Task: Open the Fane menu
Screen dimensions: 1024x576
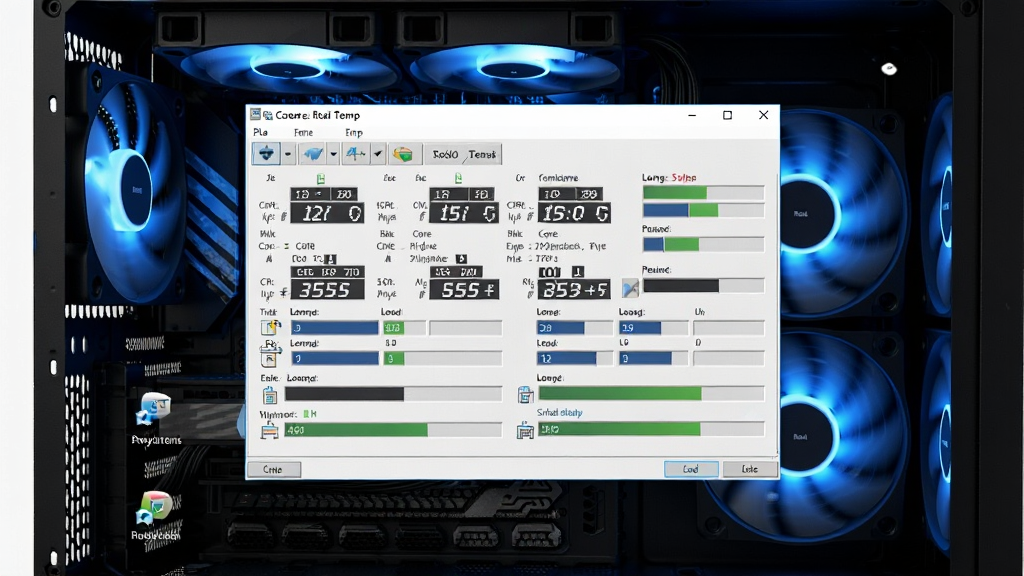Action: click(x=303, y=132)
